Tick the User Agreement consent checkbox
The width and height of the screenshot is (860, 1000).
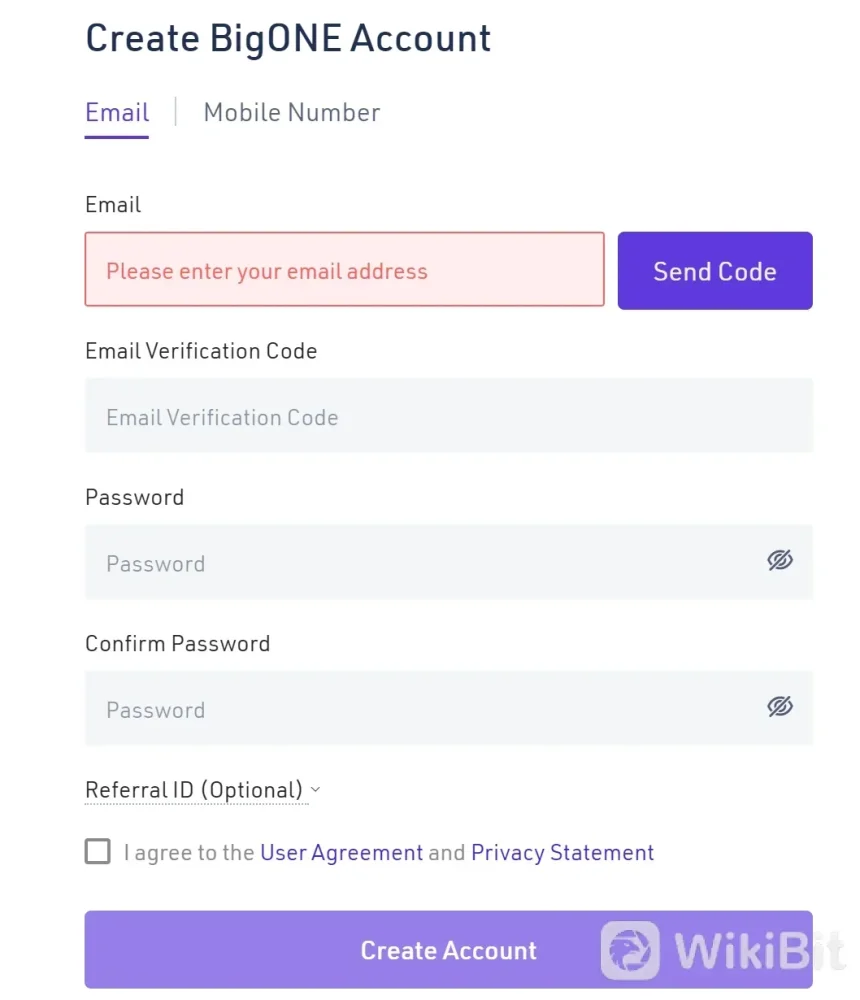(98, 852)
